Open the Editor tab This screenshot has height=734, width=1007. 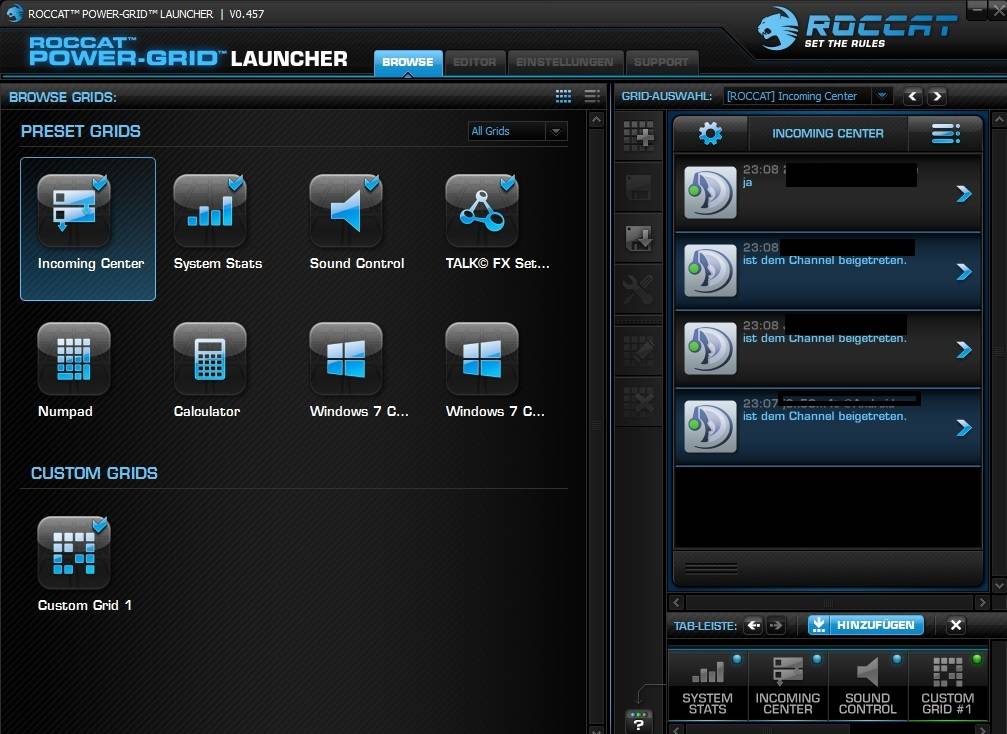pos(475,62)
